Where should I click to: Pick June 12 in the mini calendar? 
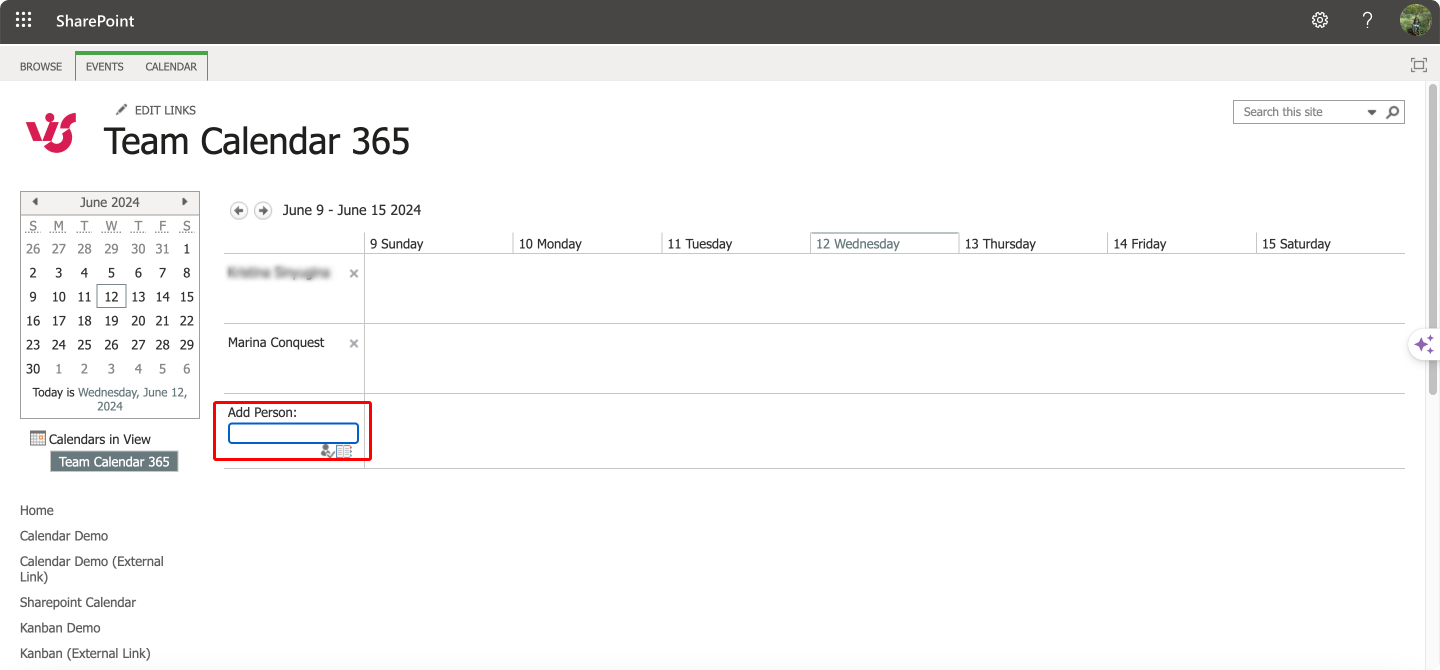point(111,297)
